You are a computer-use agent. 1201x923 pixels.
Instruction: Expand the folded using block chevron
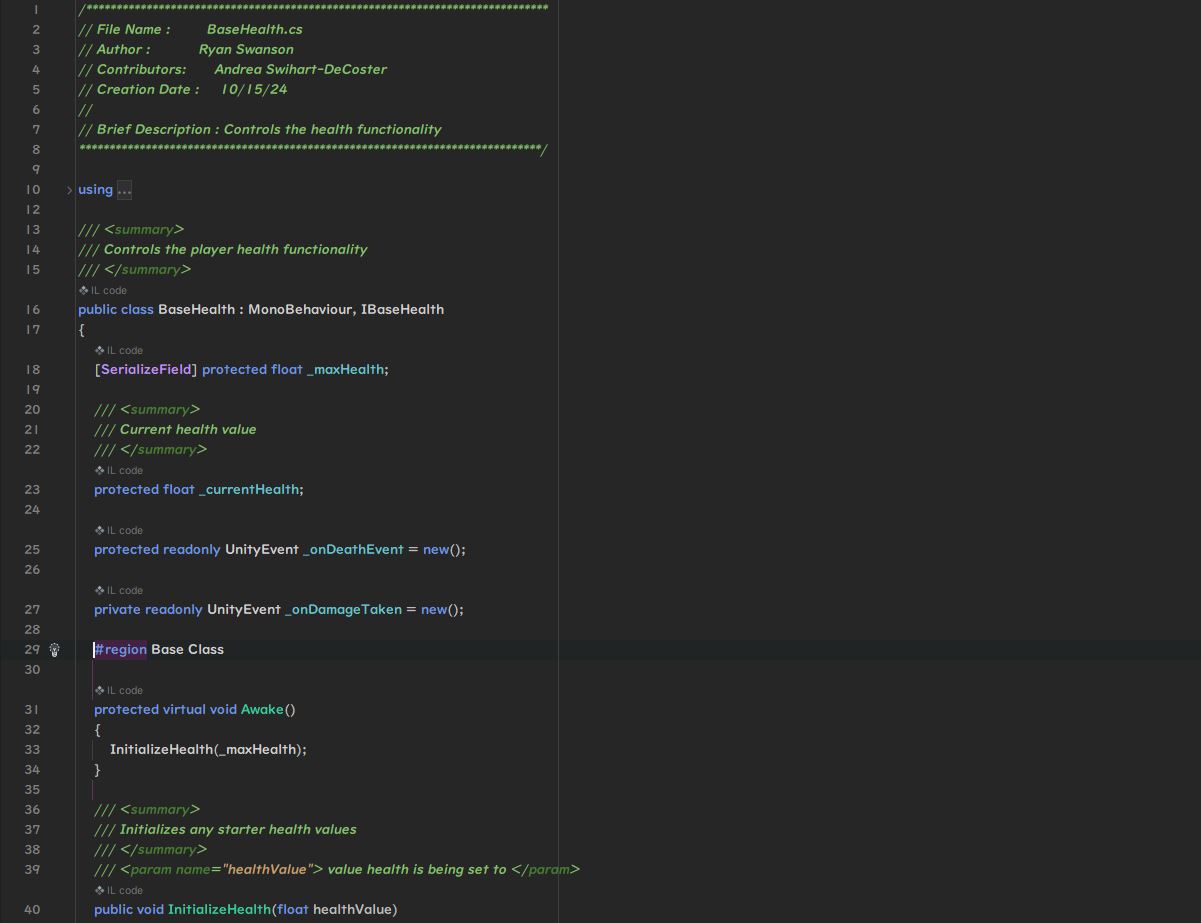click(x=69, y=190)
